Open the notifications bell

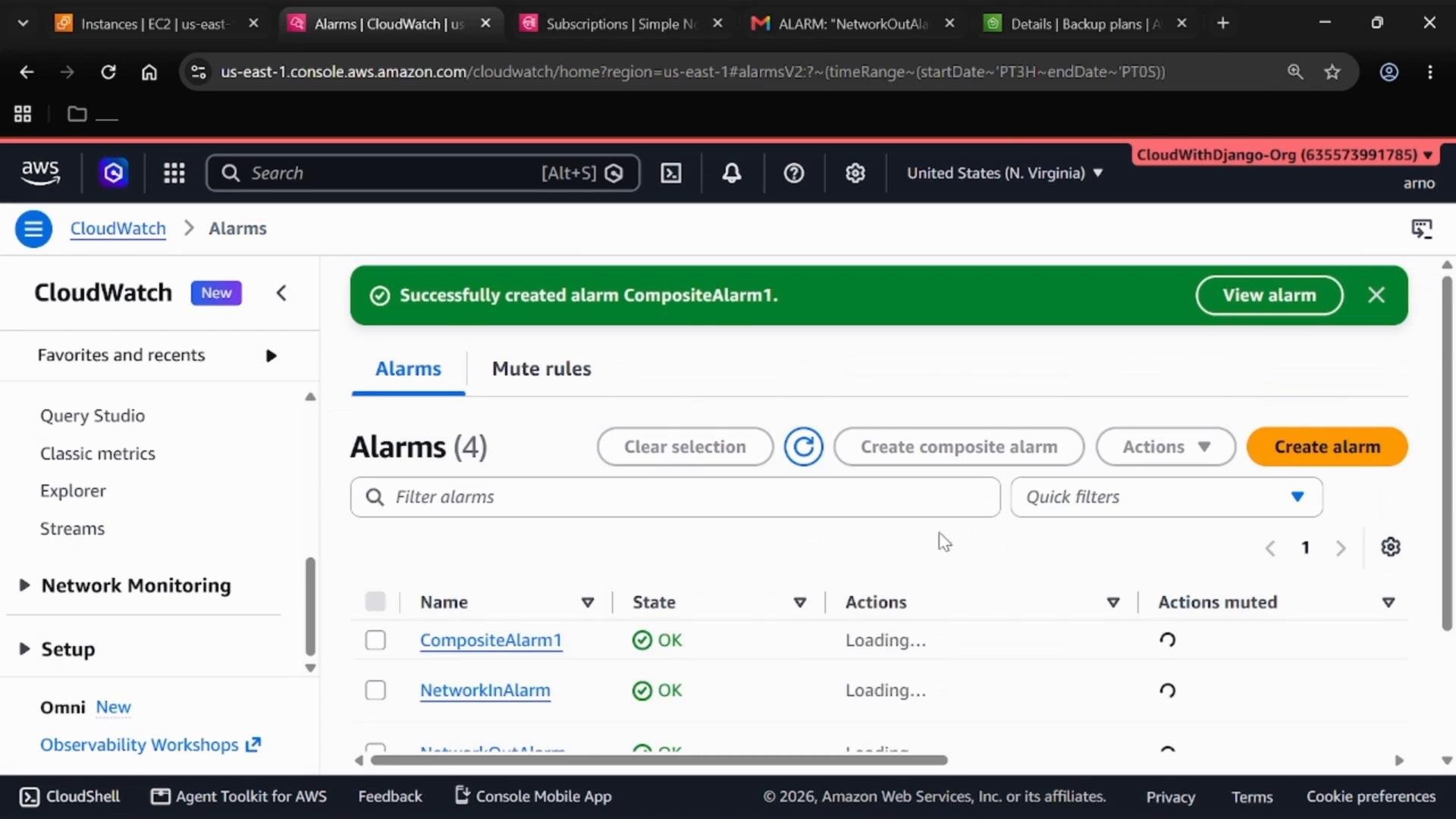(732, 173)
